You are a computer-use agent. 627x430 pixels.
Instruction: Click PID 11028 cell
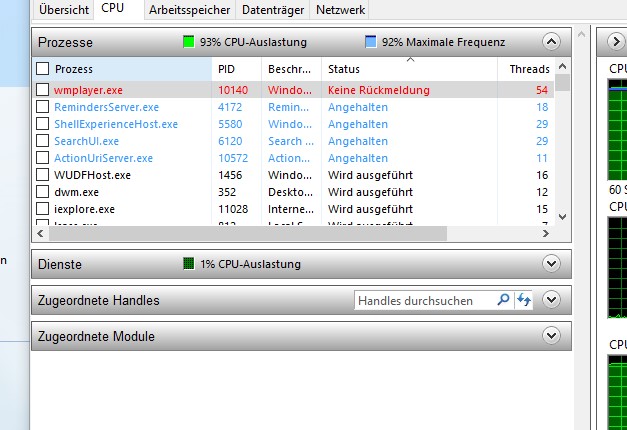(233, 209)
